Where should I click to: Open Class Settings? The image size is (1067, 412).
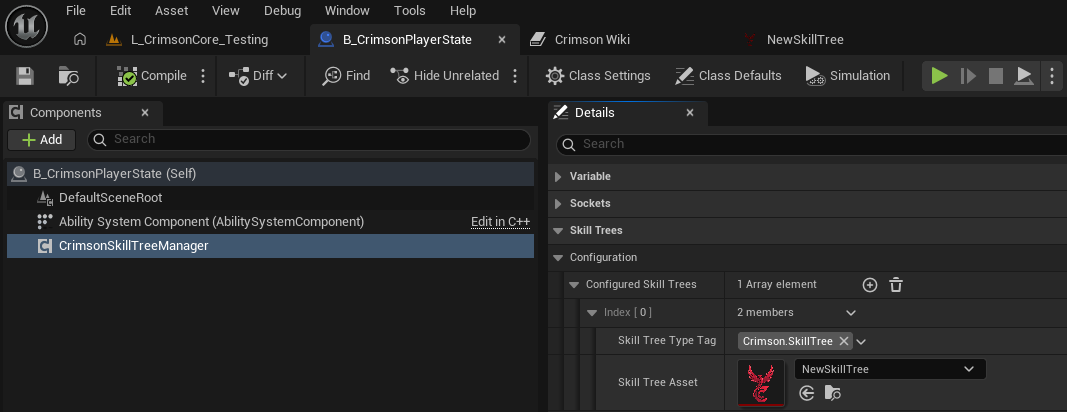coord(598,76)
